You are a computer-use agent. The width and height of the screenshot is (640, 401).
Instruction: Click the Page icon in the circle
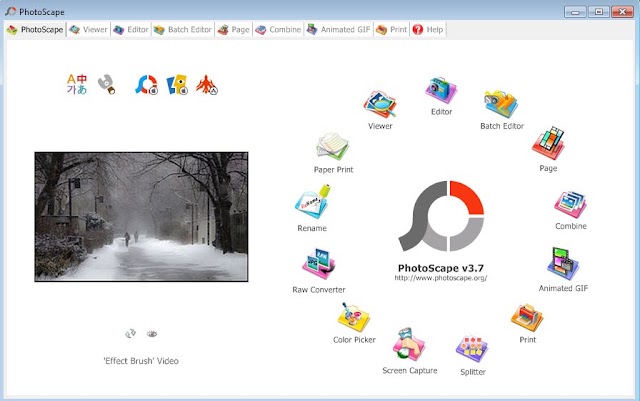(x=548, y=143)
